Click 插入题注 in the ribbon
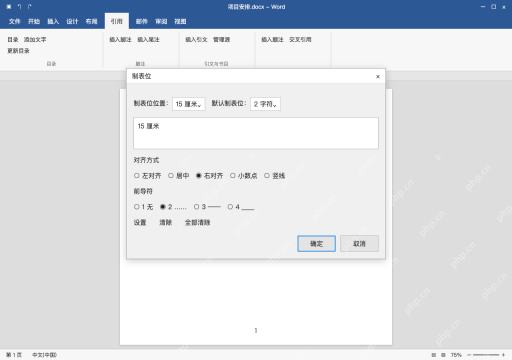Image resolution: width=512 pixels, height=360 pixels. [272, 39]
